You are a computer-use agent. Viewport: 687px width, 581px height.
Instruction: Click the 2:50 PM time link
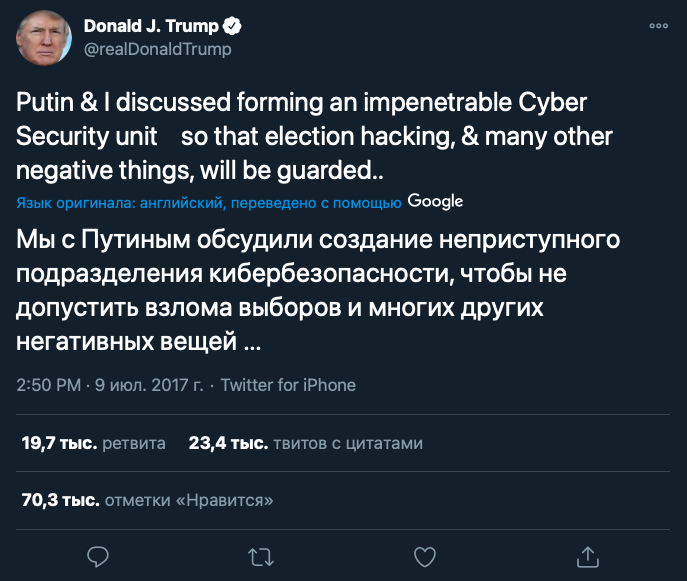[49, 385]
